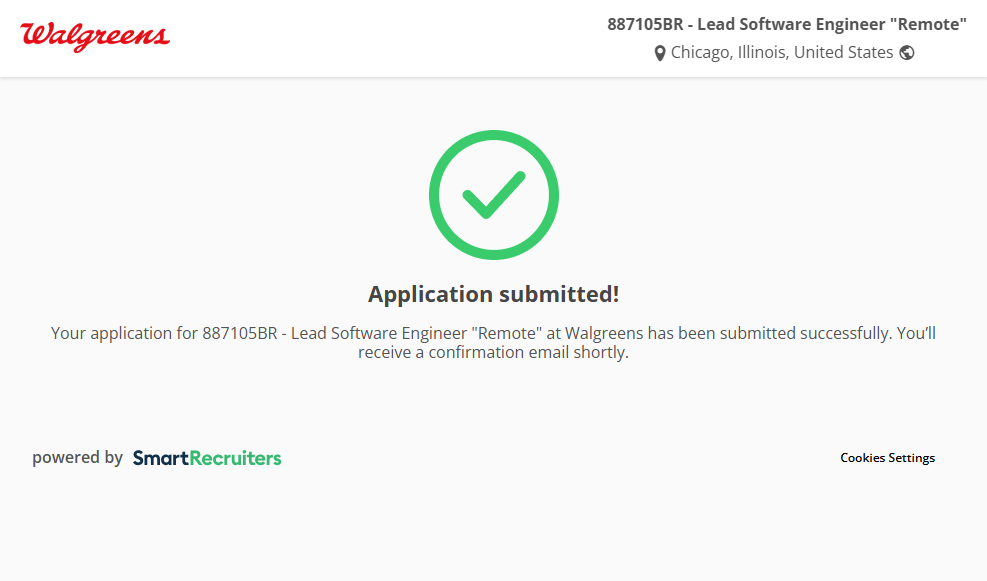Open Cookies Settings
Screen dimensions: 987x581
pyautogui.click(x=887, y=458)
